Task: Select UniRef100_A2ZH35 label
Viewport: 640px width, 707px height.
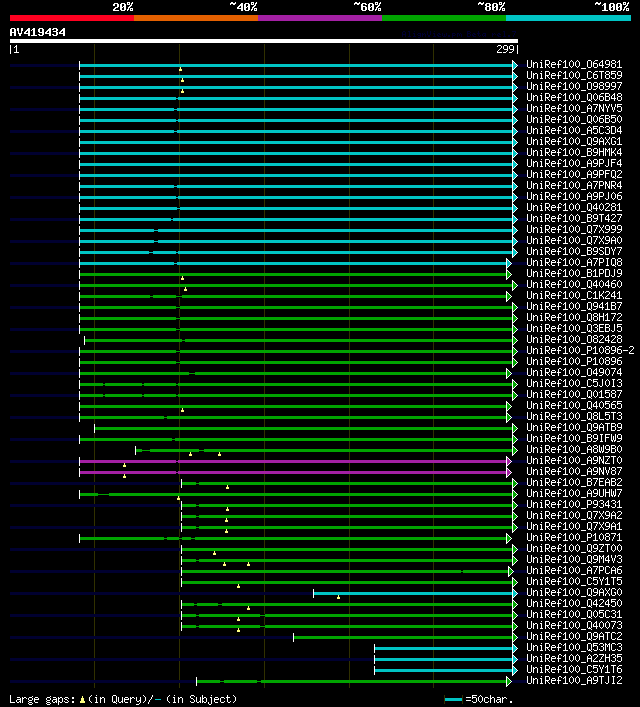Action: pos(574,659)
